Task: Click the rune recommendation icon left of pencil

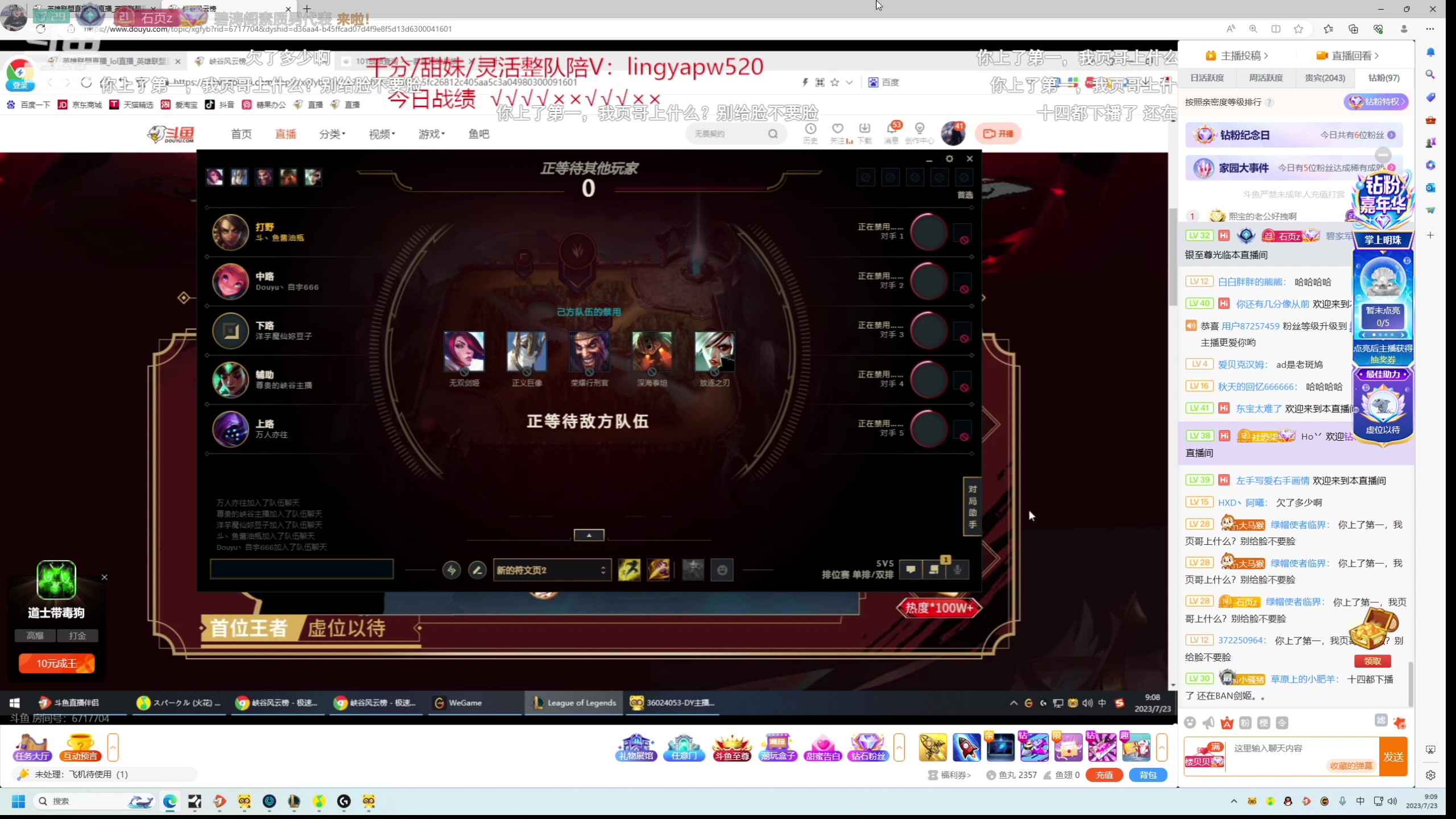Action: [x=452, y=570]
